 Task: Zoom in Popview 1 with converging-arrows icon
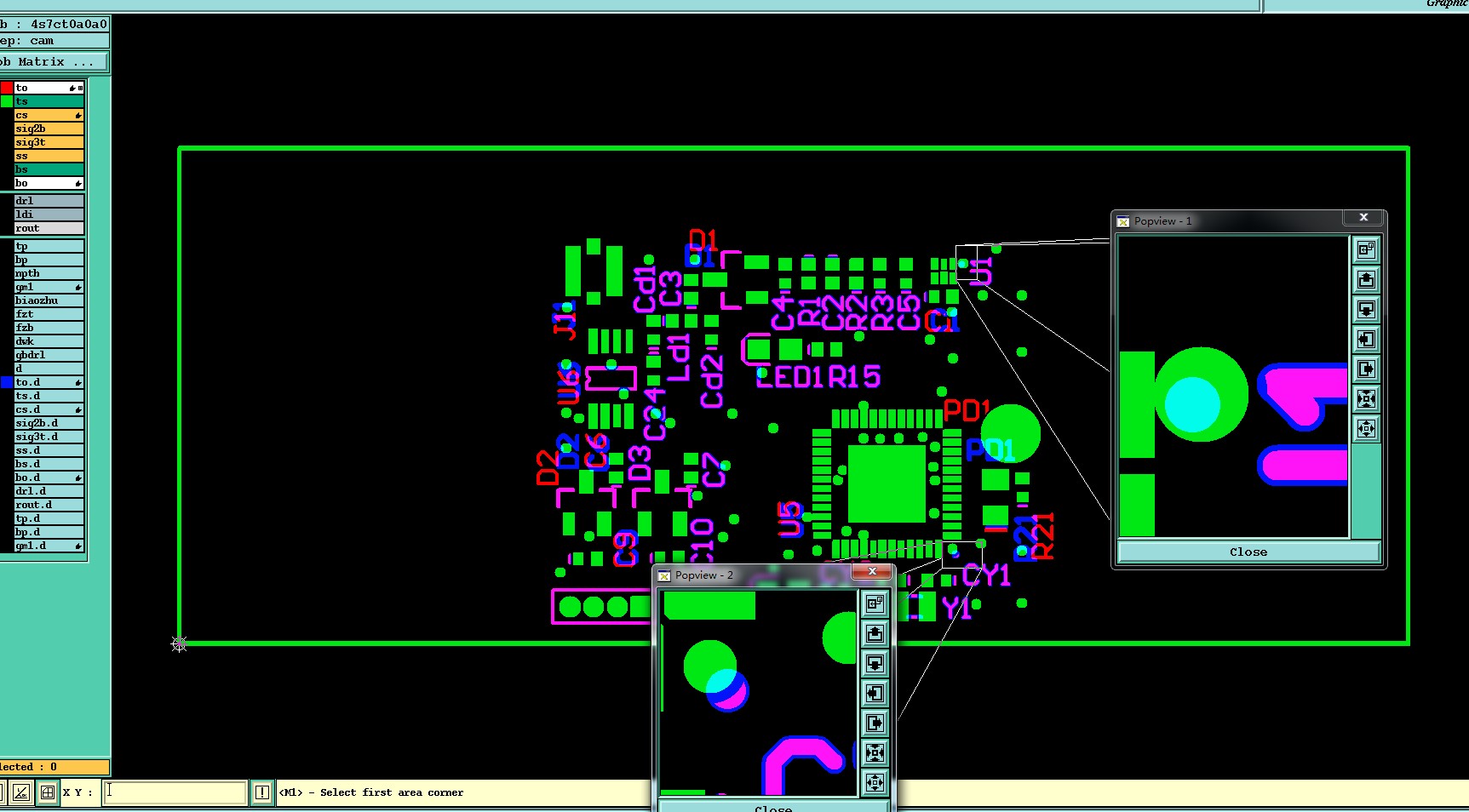(x=1366, y=398)
